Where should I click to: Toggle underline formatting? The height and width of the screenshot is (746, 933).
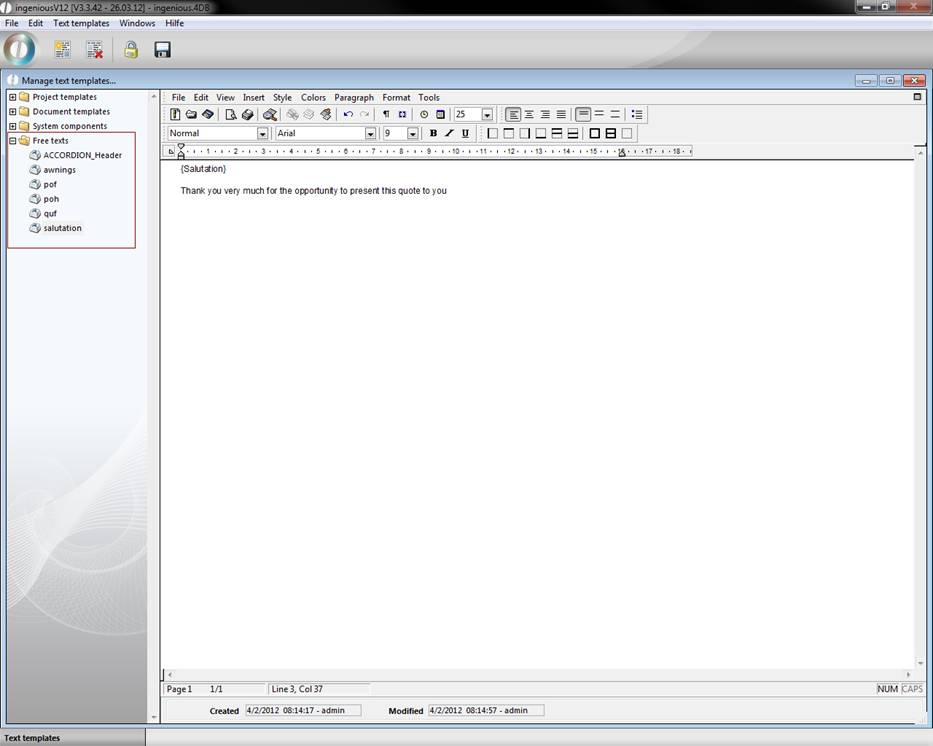click(x=465, y=134)
